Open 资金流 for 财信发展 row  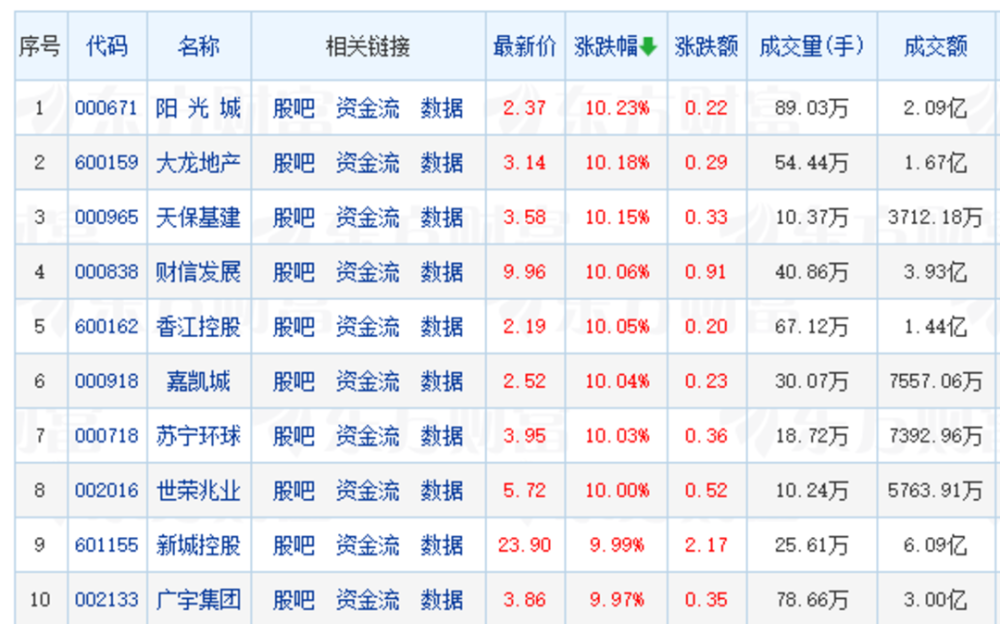point(368,272)
